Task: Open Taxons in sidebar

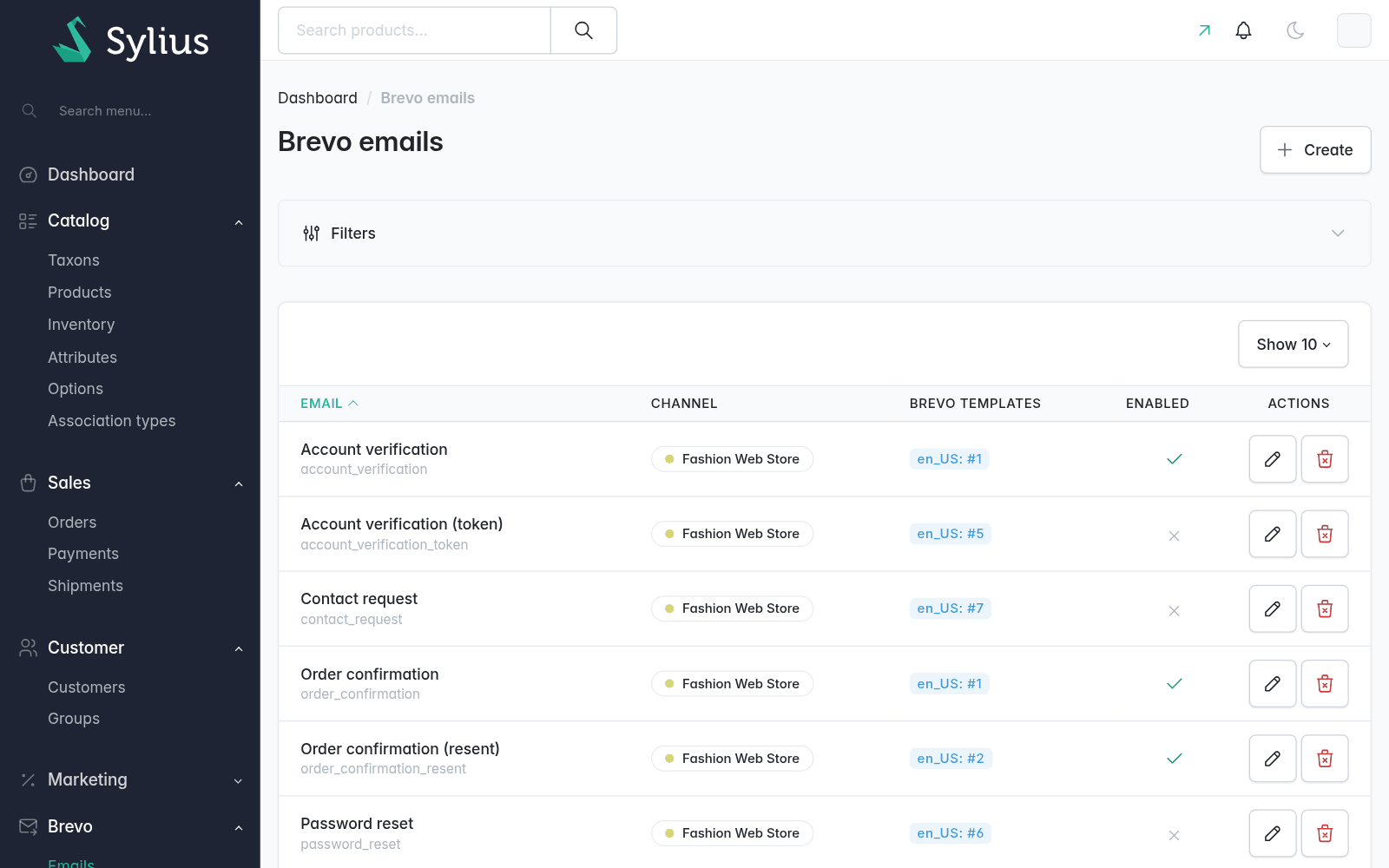Action: click(x=74, y=260)
